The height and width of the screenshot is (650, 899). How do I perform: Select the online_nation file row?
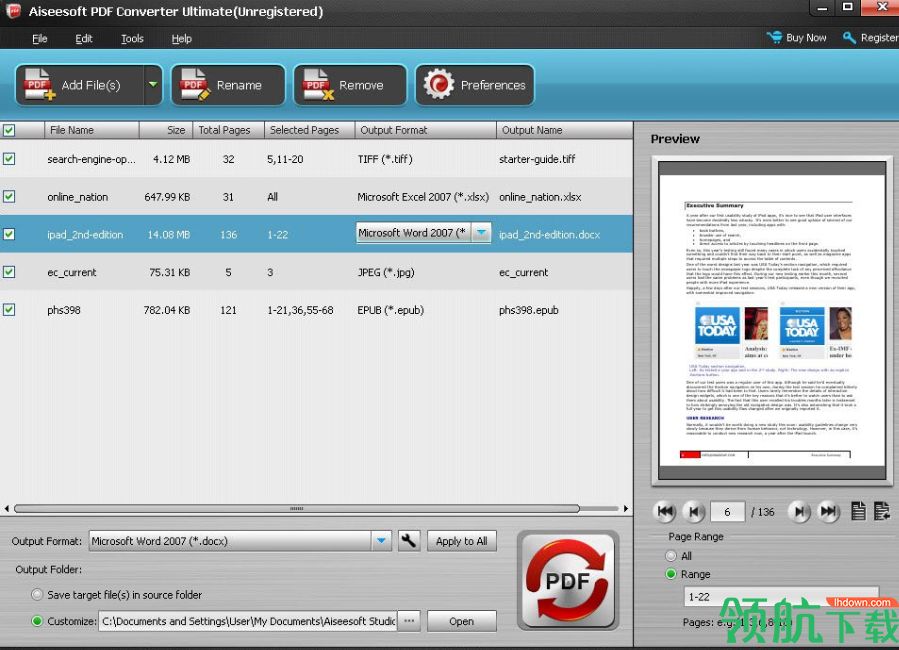point(316,197)
